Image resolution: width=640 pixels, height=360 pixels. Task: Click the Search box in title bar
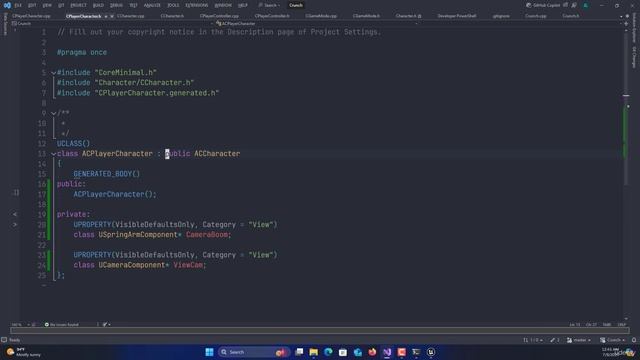pyautogui.click(x=269, y=5)
